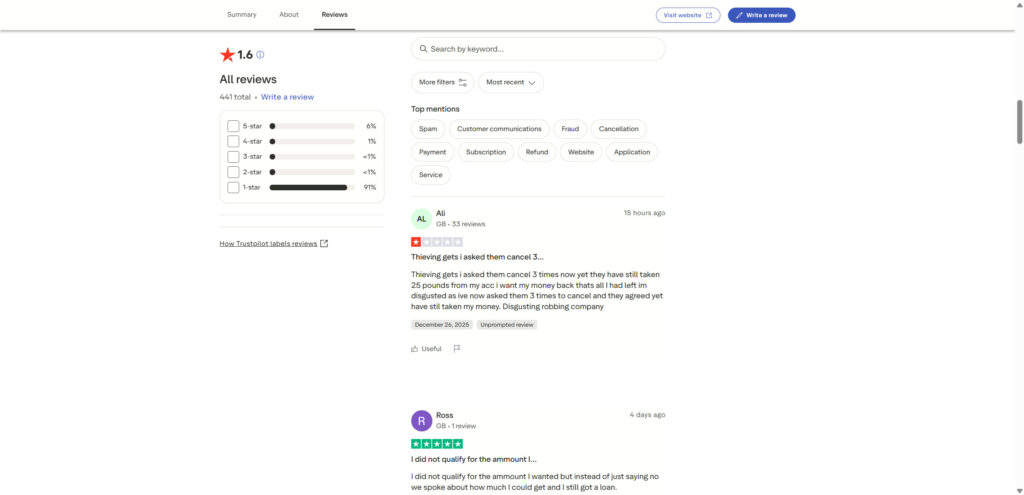
Task: Click the filter sliders icon
Action: pyautogui.click(x=463, y=82)
